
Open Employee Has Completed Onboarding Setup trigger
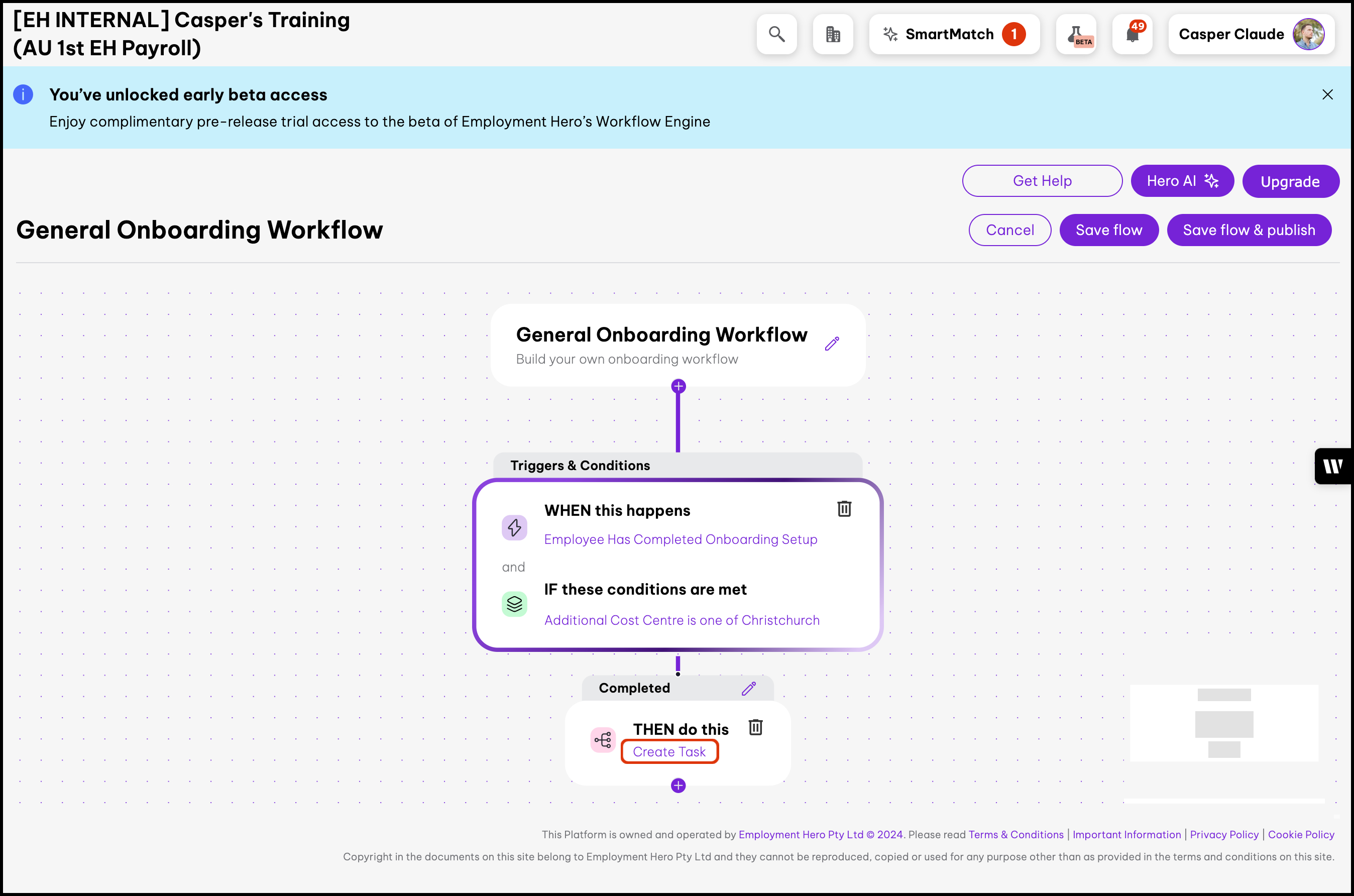[681, 539]
